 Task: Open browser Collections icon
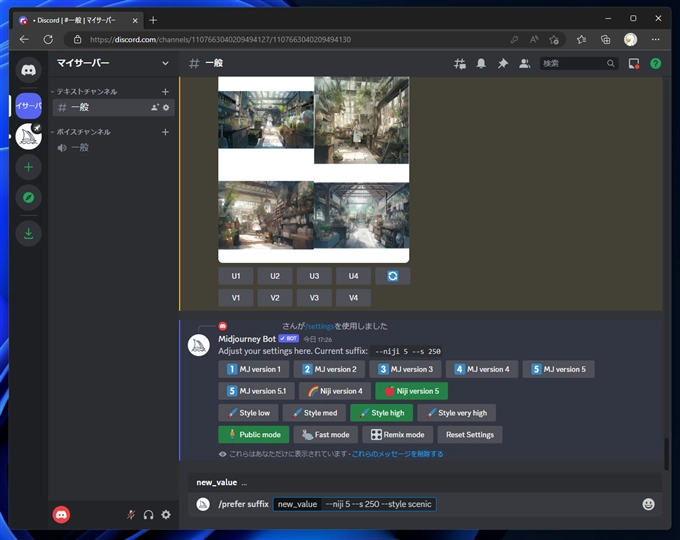click(605, 39)
